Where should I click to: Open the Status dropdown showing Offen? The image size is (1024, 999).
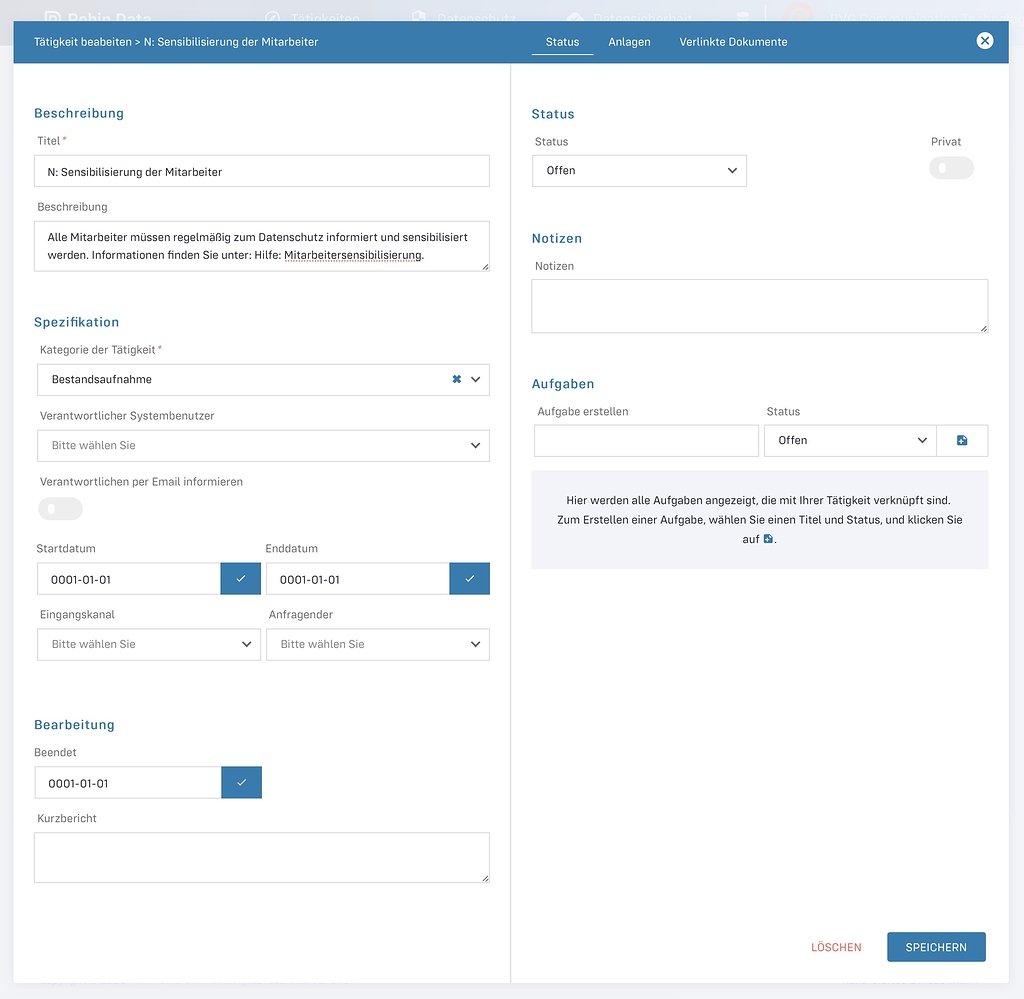pyautogui.click(x=639, y=171)
